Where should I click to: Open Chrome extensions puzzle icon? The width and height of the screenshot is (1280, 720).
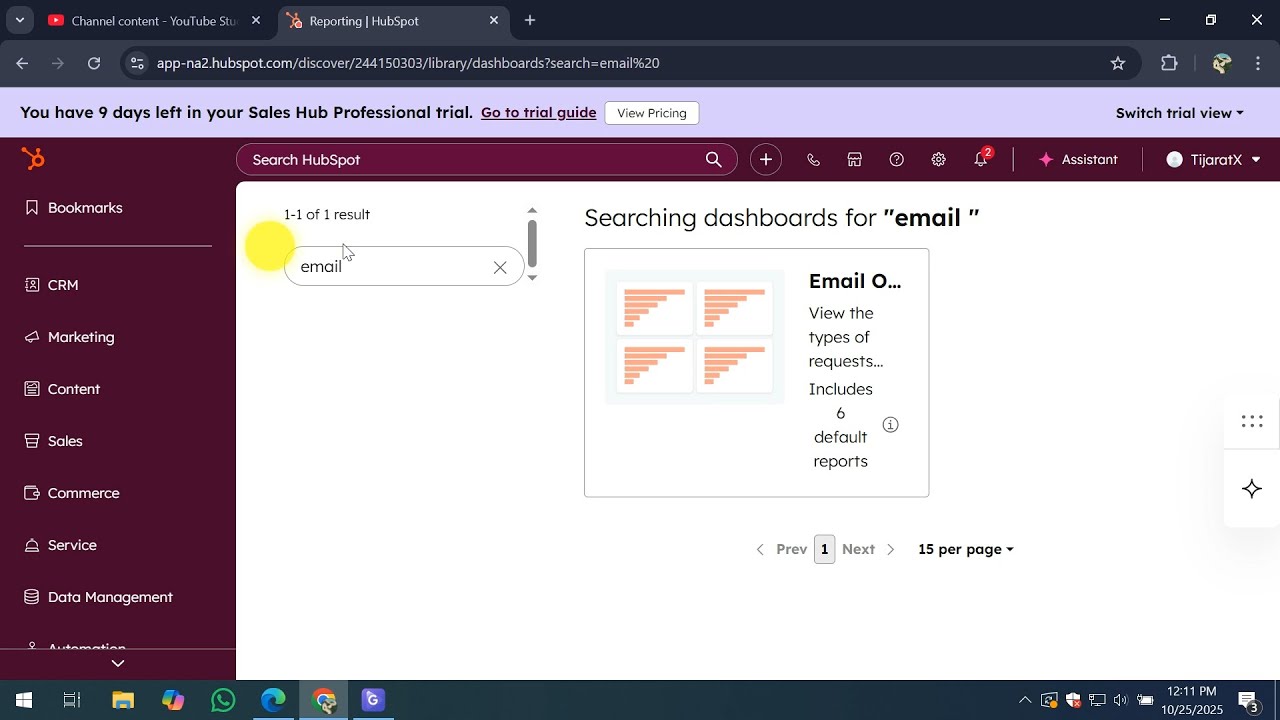click(1169, 63)
